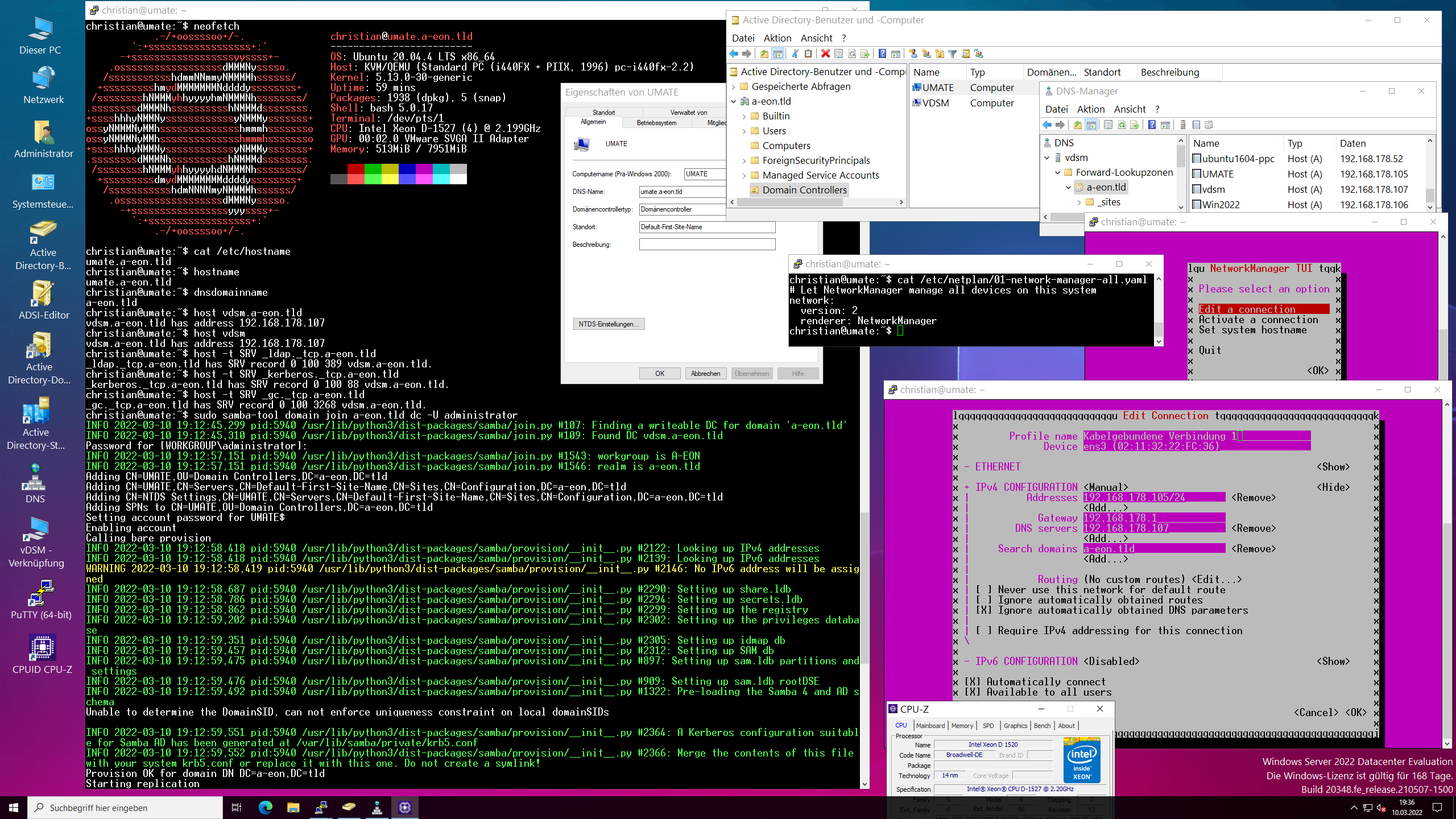Click the help question mark in Active Directory toolbar
The height and width of the screenshot is (819, 1456).
tap(882, 53)
